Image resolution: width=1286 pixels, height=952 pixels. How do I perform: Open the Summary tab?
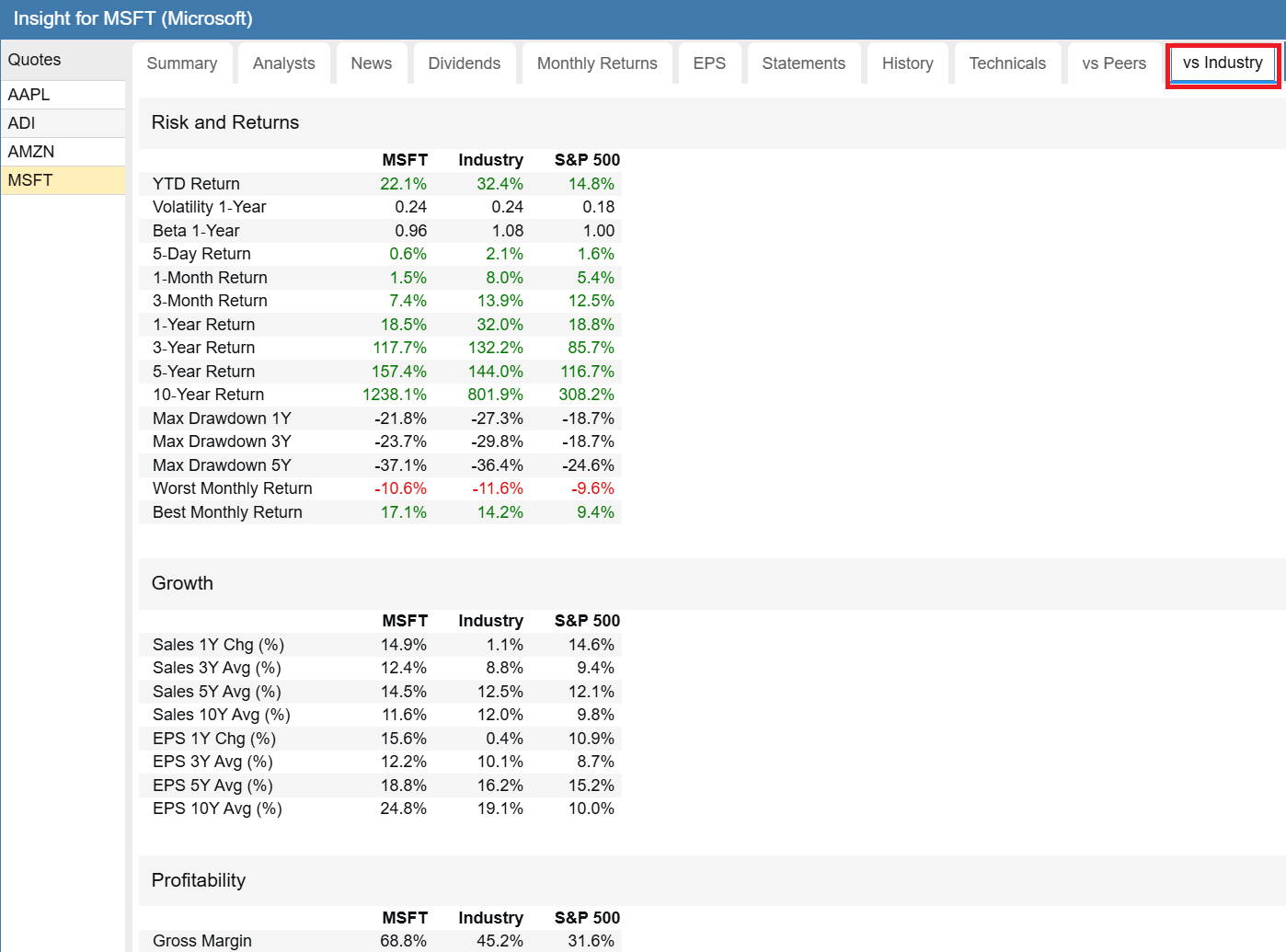click(x=182, y=63)
